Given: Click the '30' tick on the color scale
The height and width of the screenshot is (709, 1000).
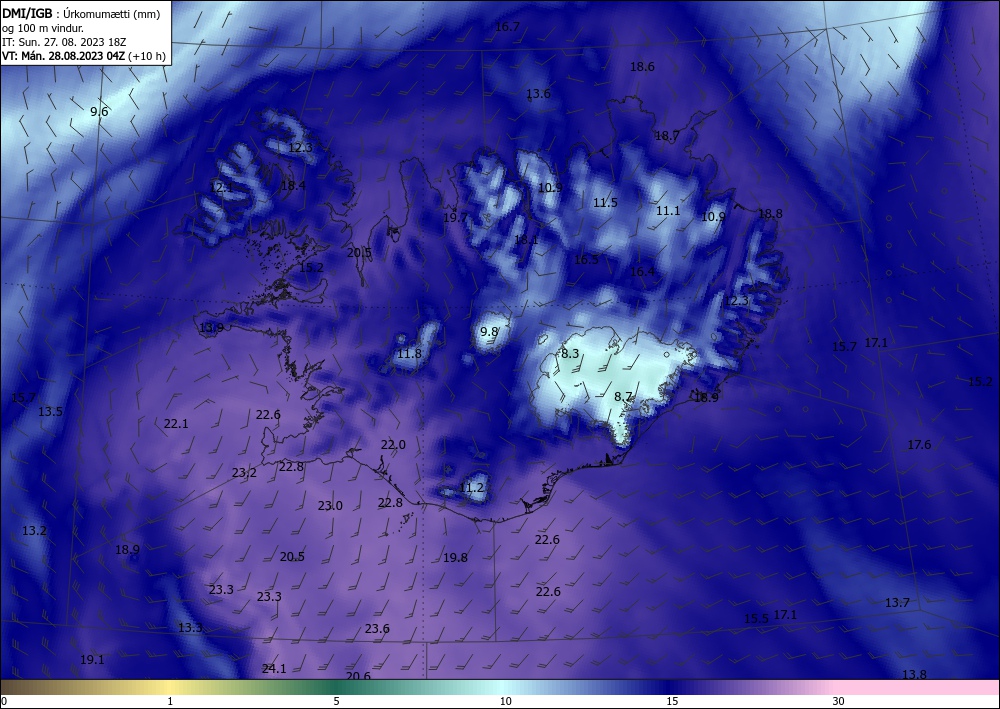Looking at the screenshot, I should (x=839, y=701).
